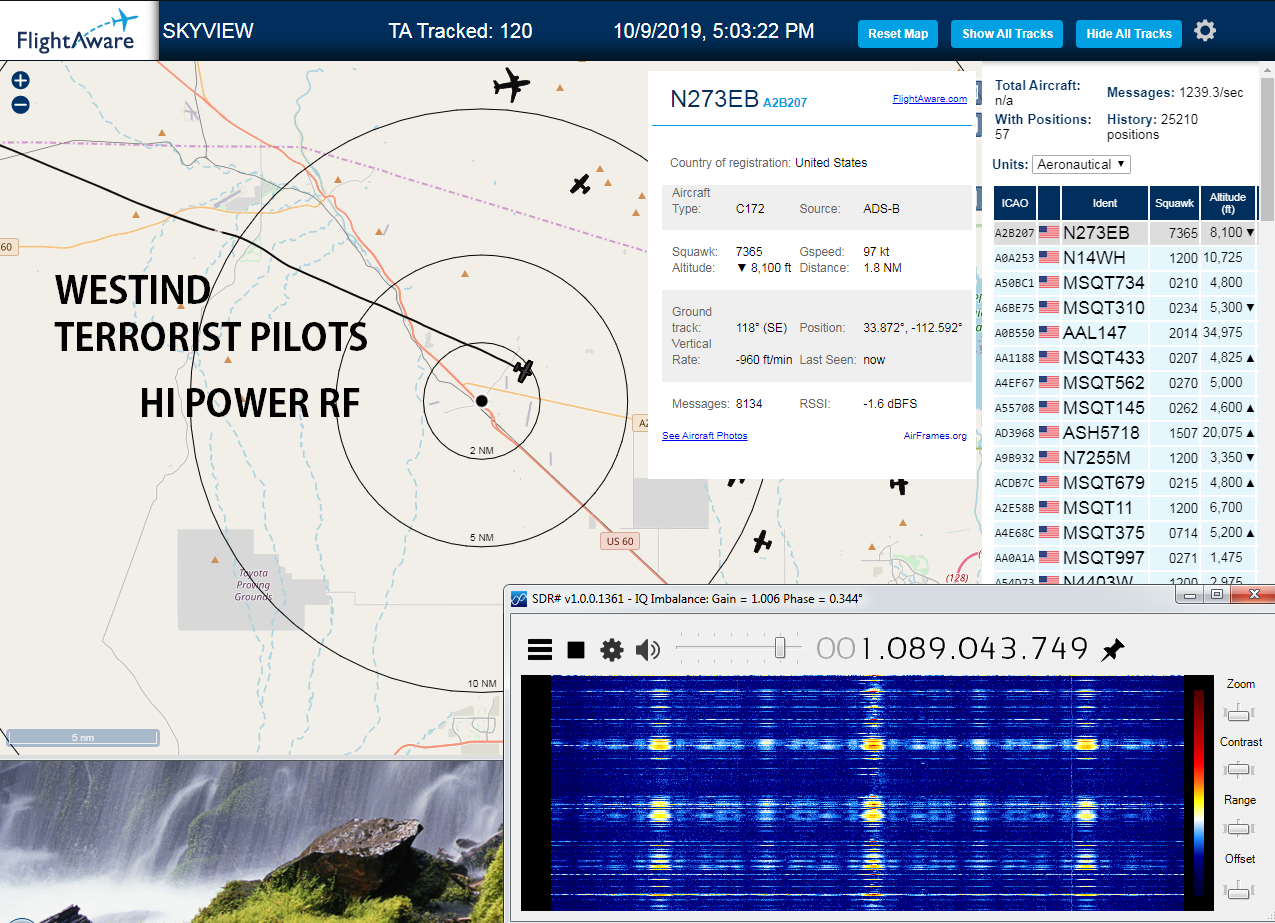Open the Units Aeronautical dropdown
Viewport: 1275px width, 923px height.
[x=1082, y=164]
